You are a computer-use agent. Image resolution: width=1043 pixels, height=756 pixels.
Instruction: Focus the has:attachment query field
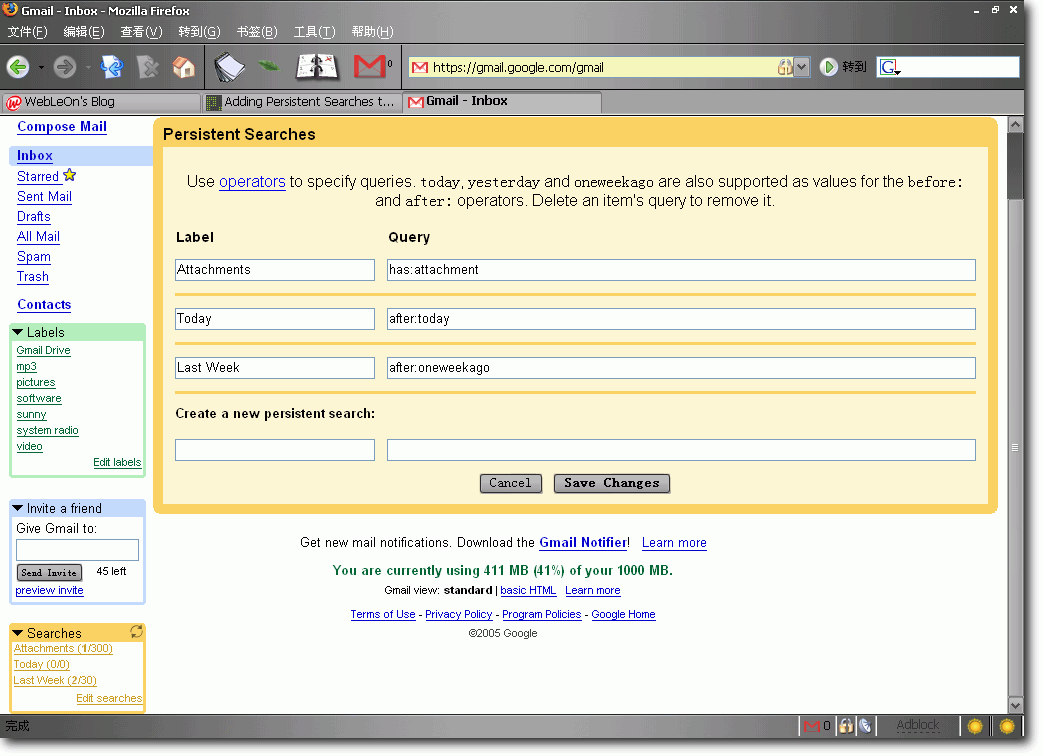681,270
